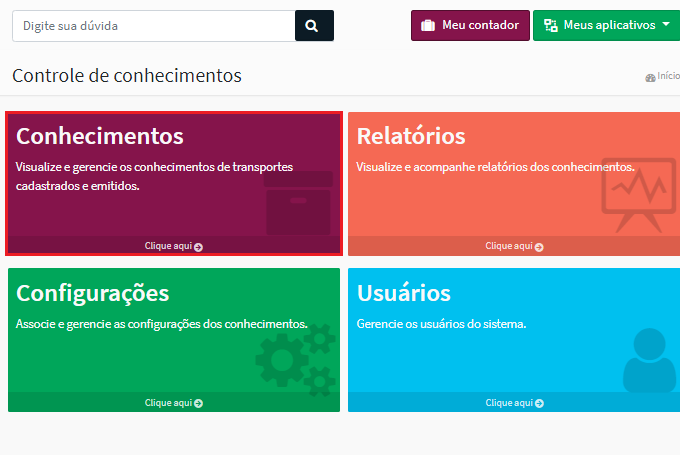Viewport: 680px width, 455px height.
Task: Click the arrow icon in Conhecimentos footer
Action: 199,247
